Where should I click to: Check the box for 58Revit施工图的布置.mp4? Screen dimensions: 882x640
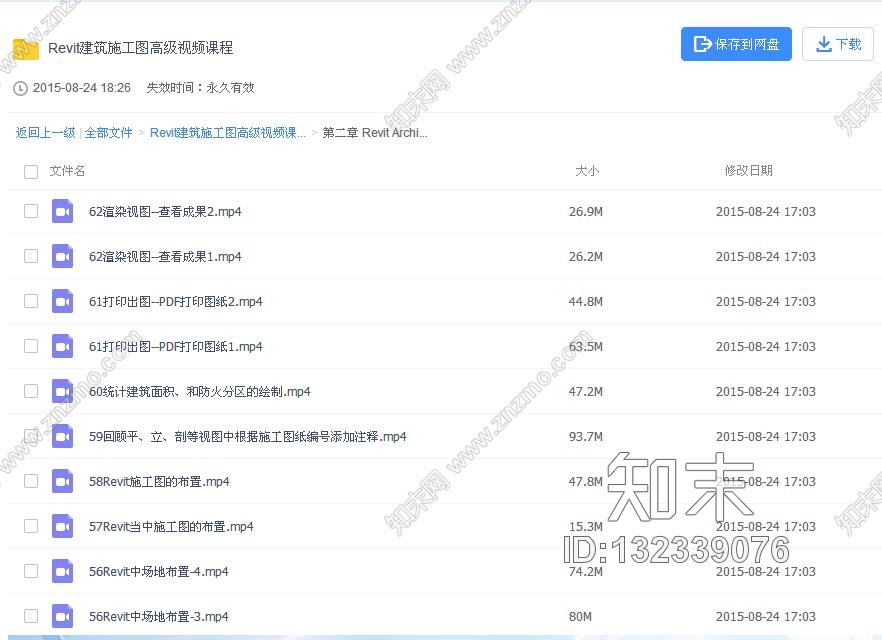[31, 481]
